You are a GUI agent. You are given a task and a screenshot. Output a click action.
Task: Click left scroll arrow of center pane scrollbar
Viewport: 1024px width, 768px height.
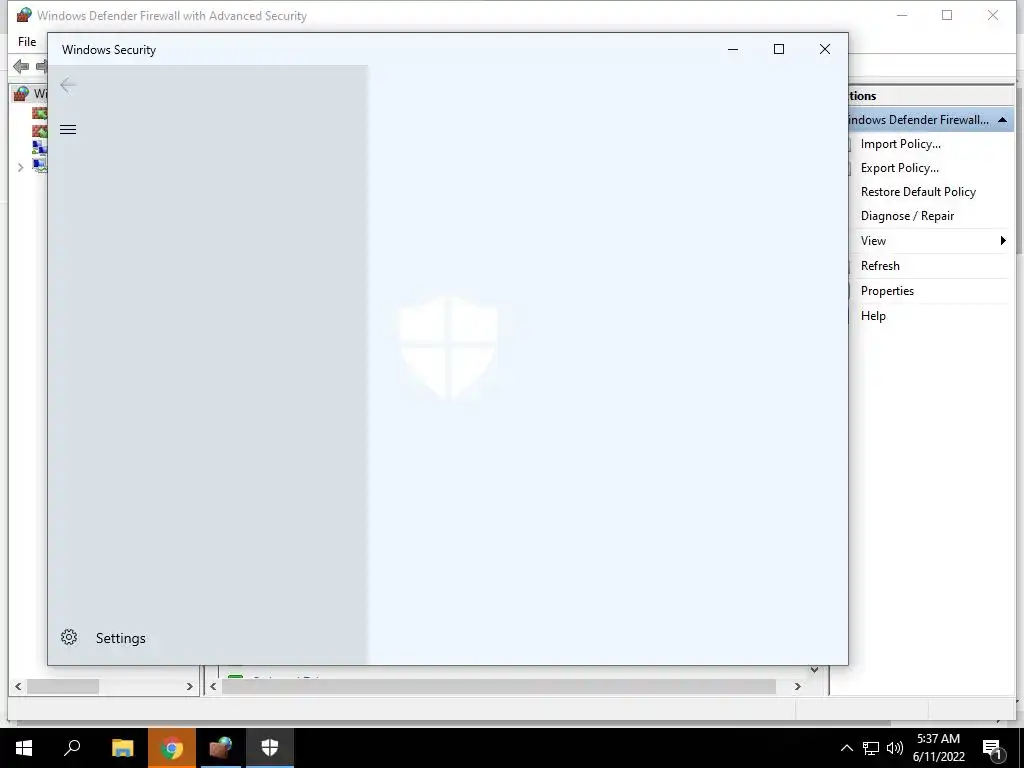click(213, 686)
